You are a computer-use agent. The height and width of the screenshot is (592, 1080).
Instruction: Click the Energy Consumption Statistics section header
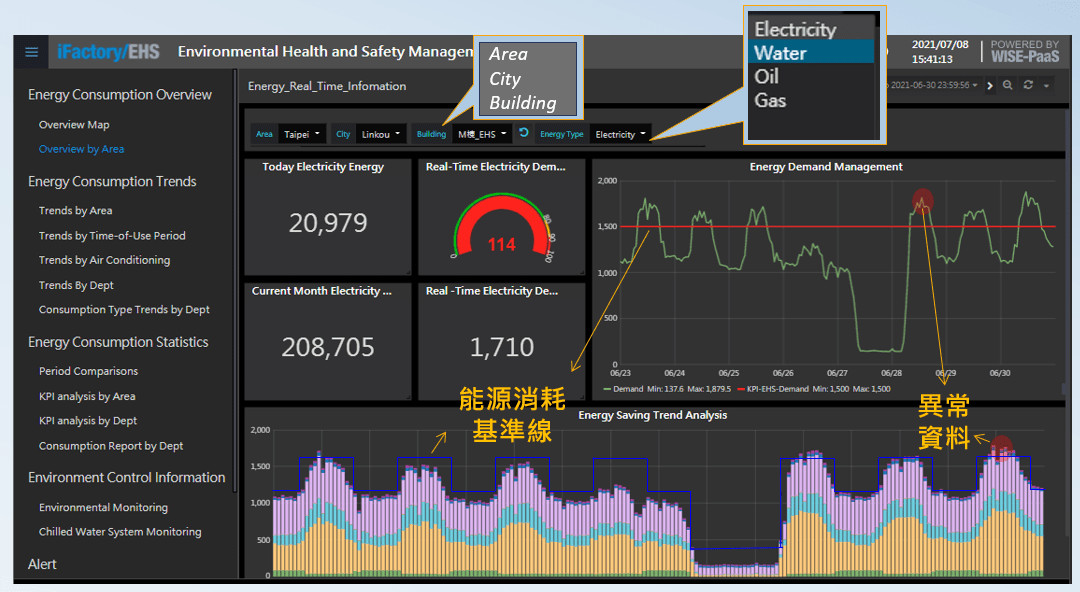tap(118, 343)
